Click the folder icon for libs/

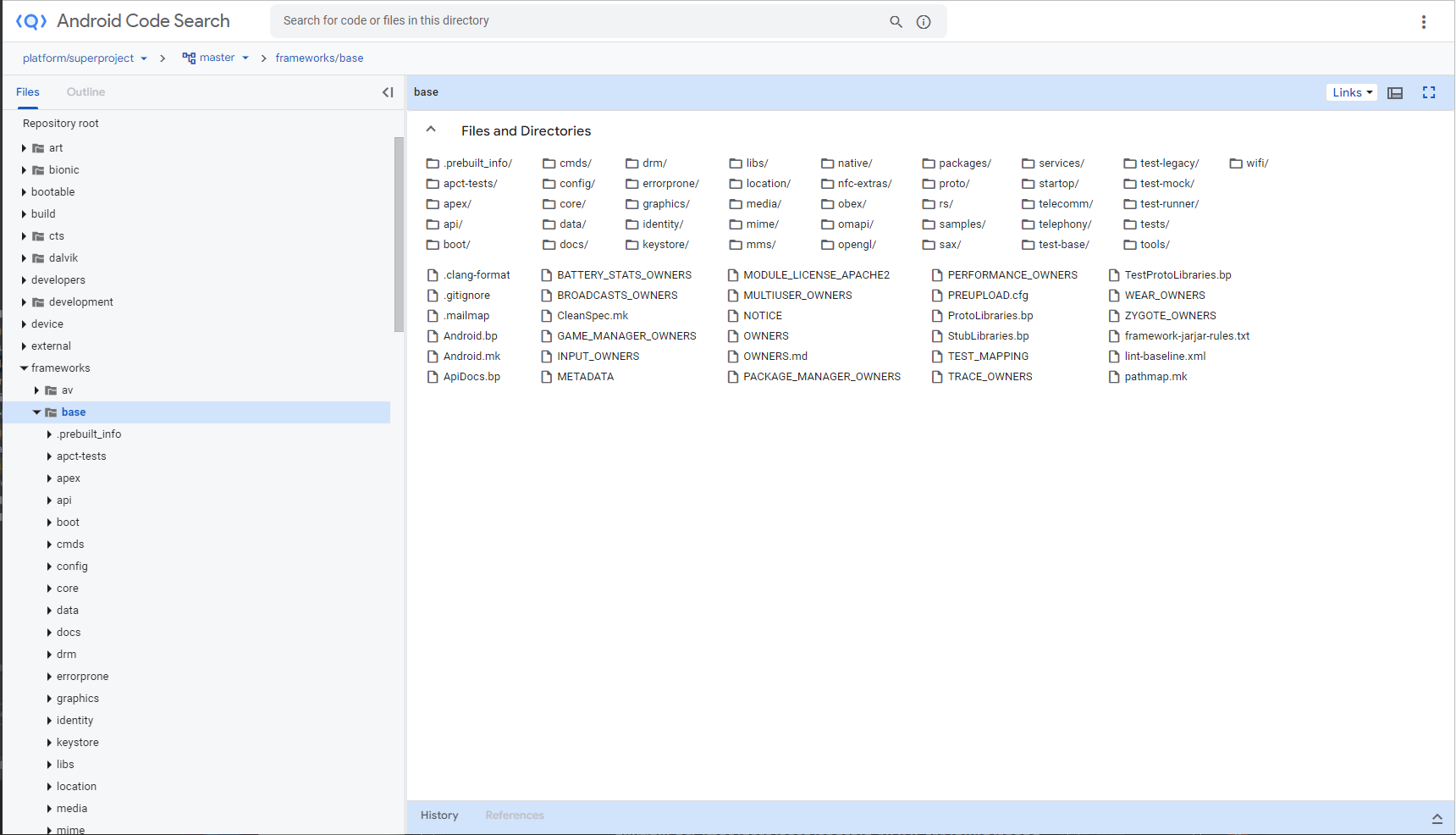click(x=736, y=163)
